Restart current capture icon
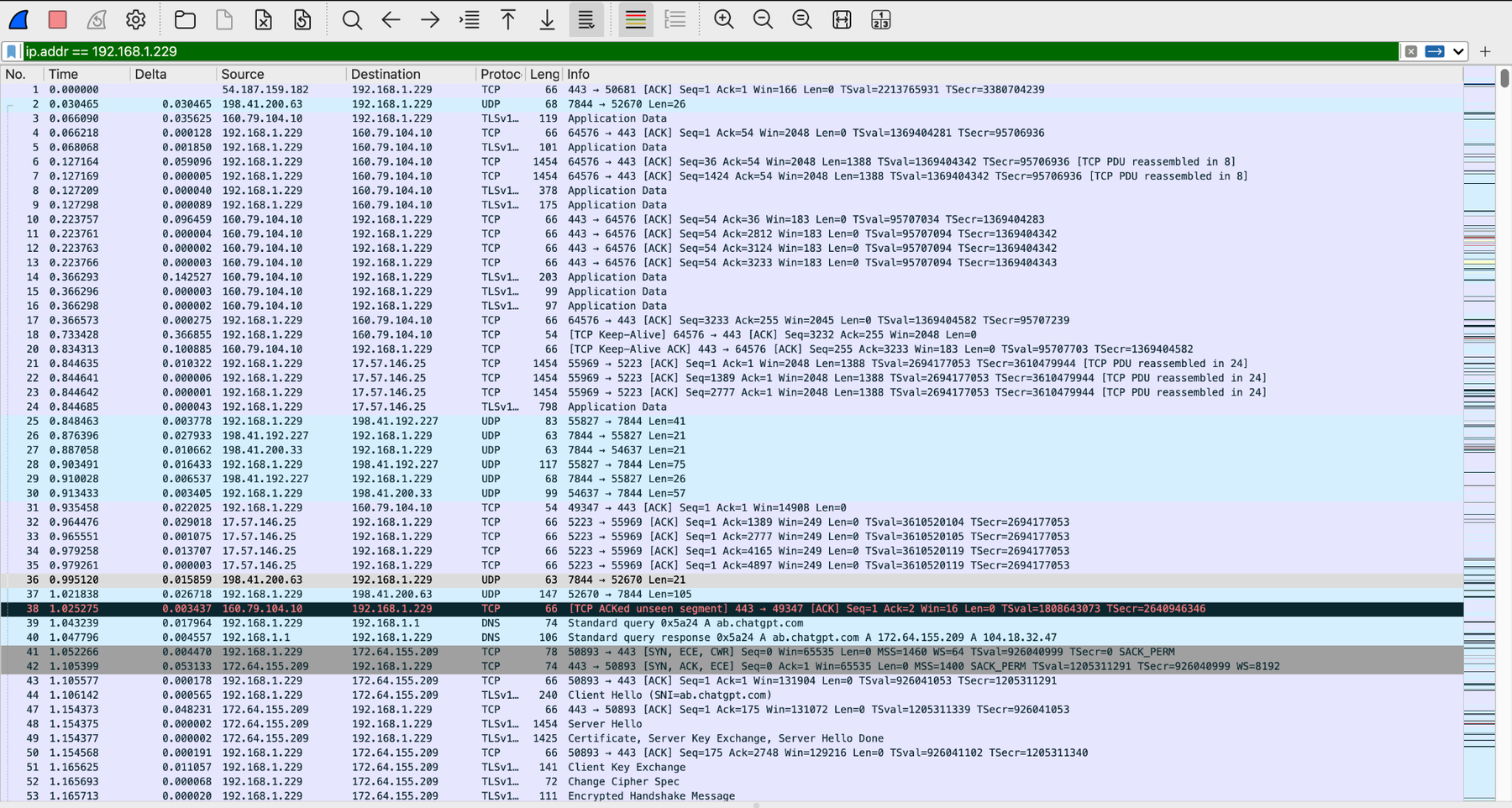 [x=97, y=19]
